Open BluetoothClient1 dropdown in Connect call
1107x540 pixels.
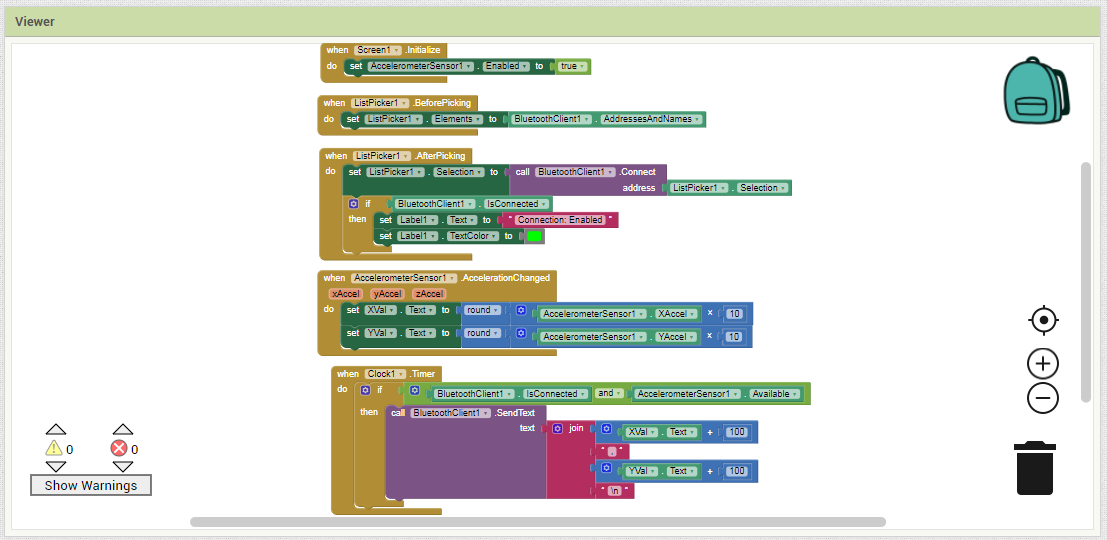(575, 172)
